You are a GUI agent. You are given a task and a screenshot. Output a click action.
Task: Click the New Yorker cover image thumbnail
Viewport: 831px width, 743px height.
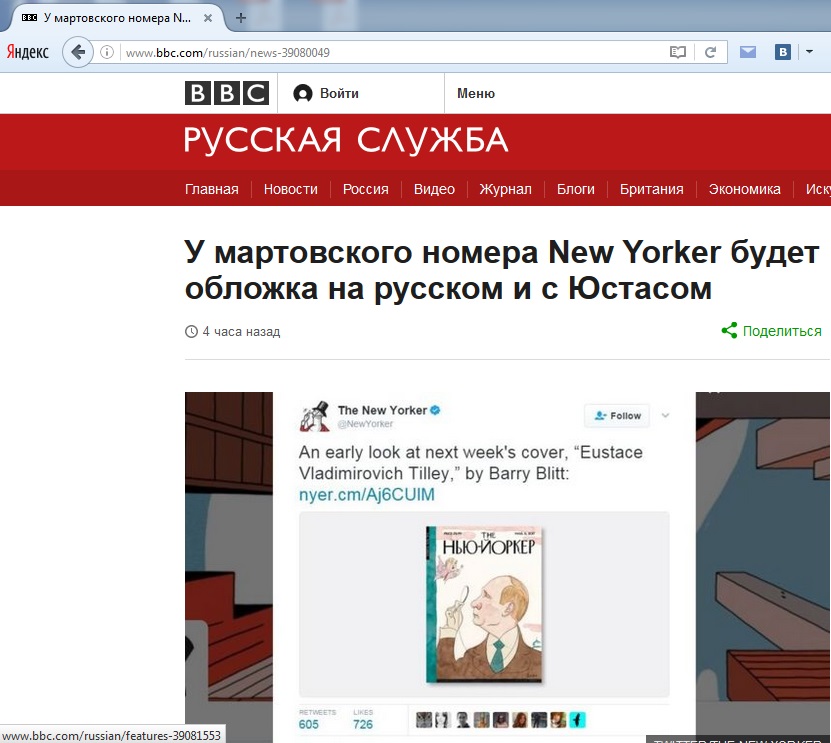[484, 604]
